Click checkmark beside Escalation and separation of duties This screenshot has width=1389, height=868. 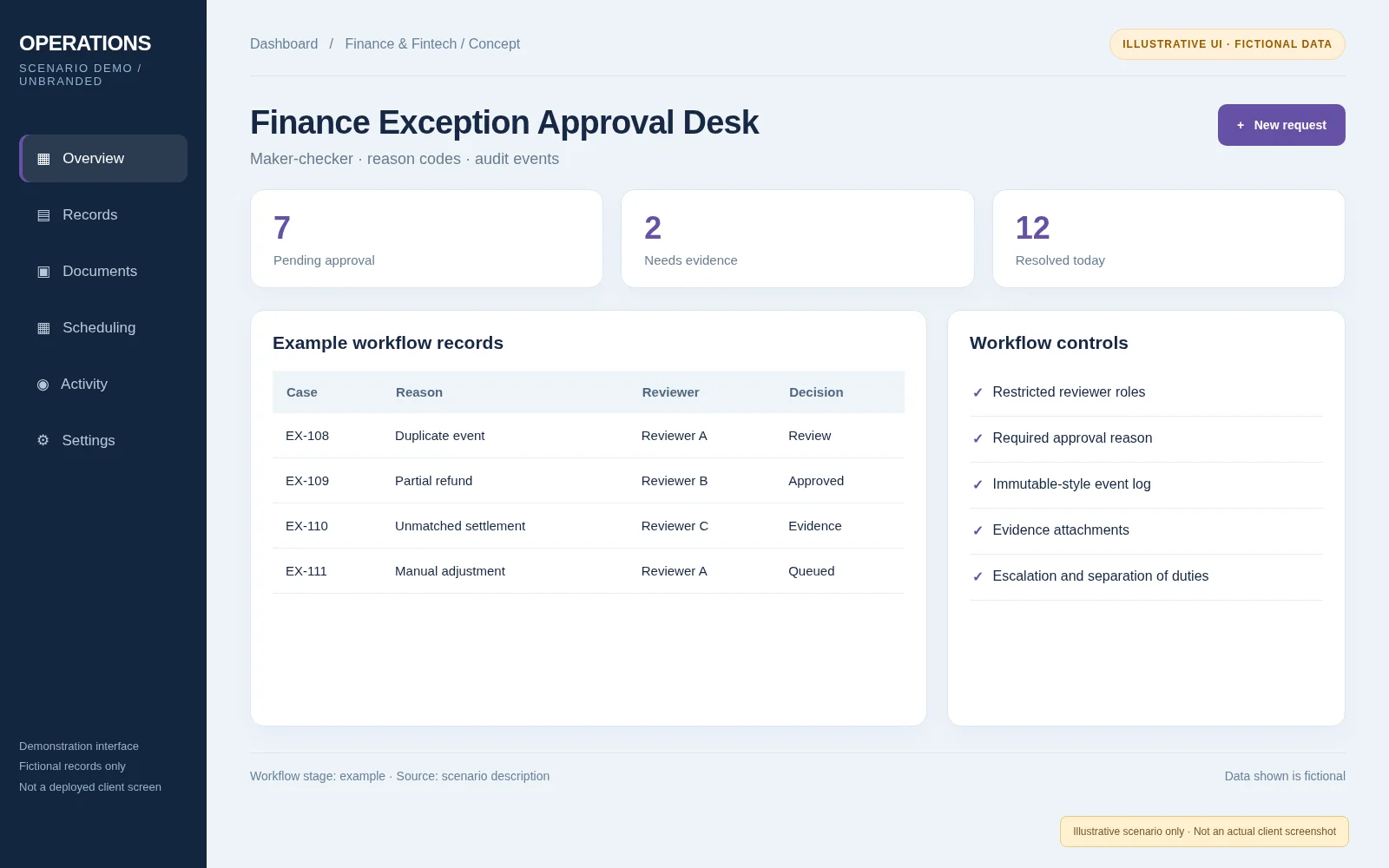tap(978, 576)
